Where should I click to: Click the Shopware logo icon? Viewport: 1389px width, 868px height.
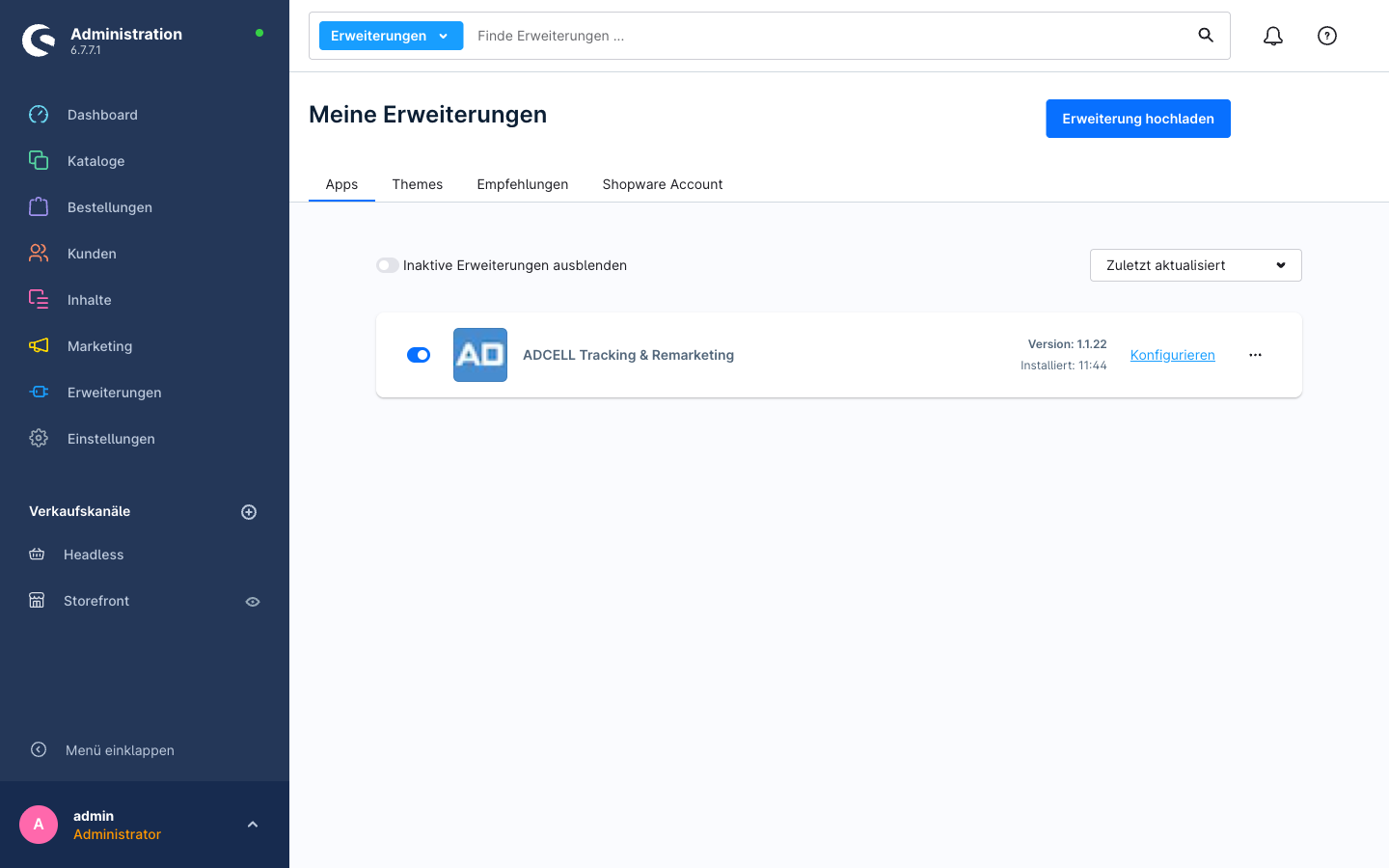(39, 41)
